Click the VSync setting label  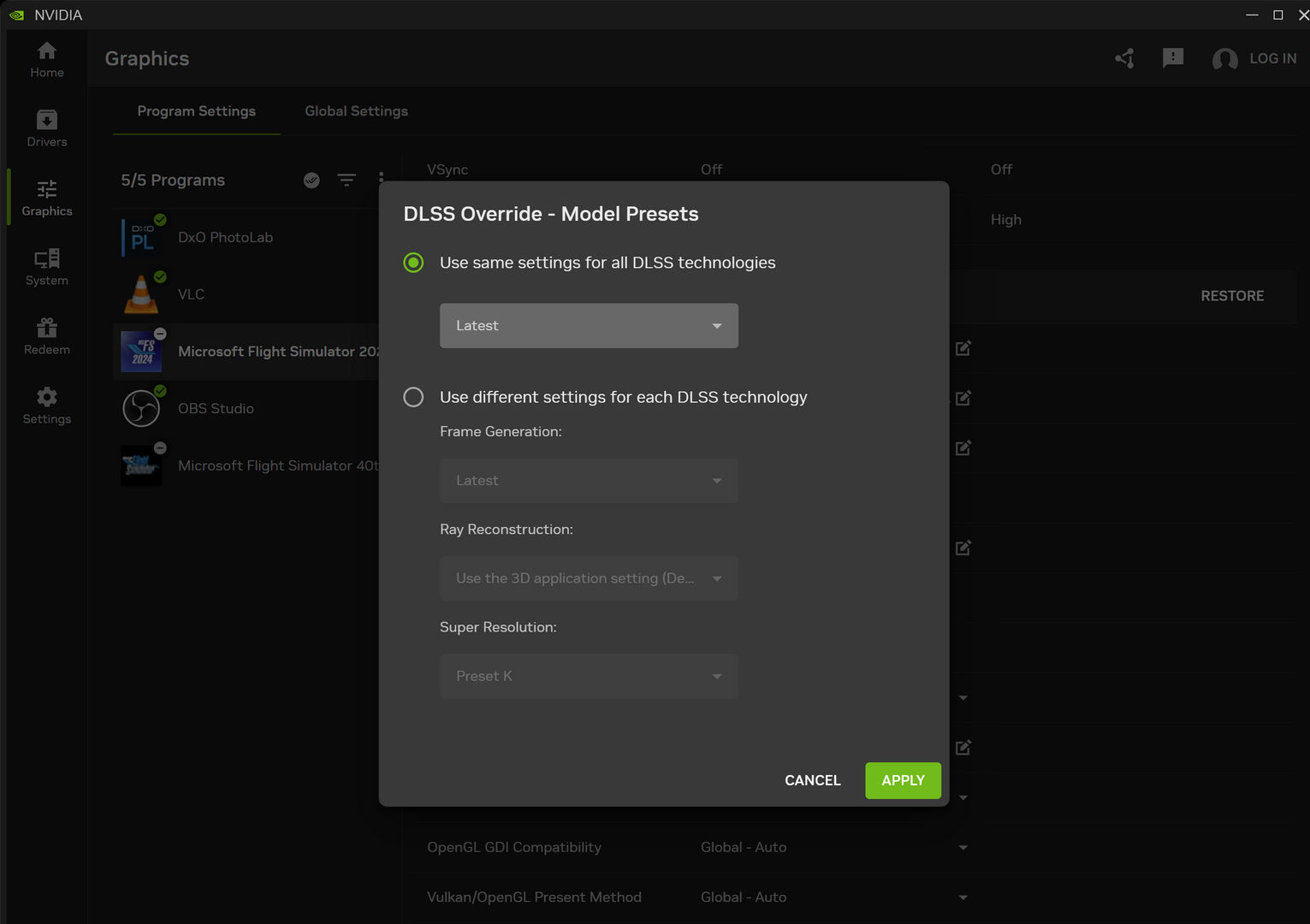(x=448, y=169)
